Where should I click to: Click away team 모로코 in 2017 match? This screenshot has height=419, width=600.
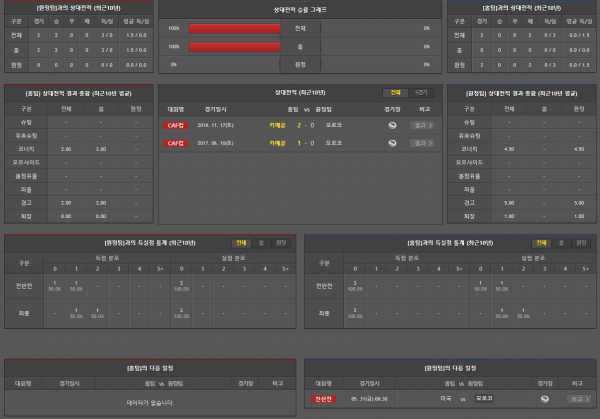point(334,143)
